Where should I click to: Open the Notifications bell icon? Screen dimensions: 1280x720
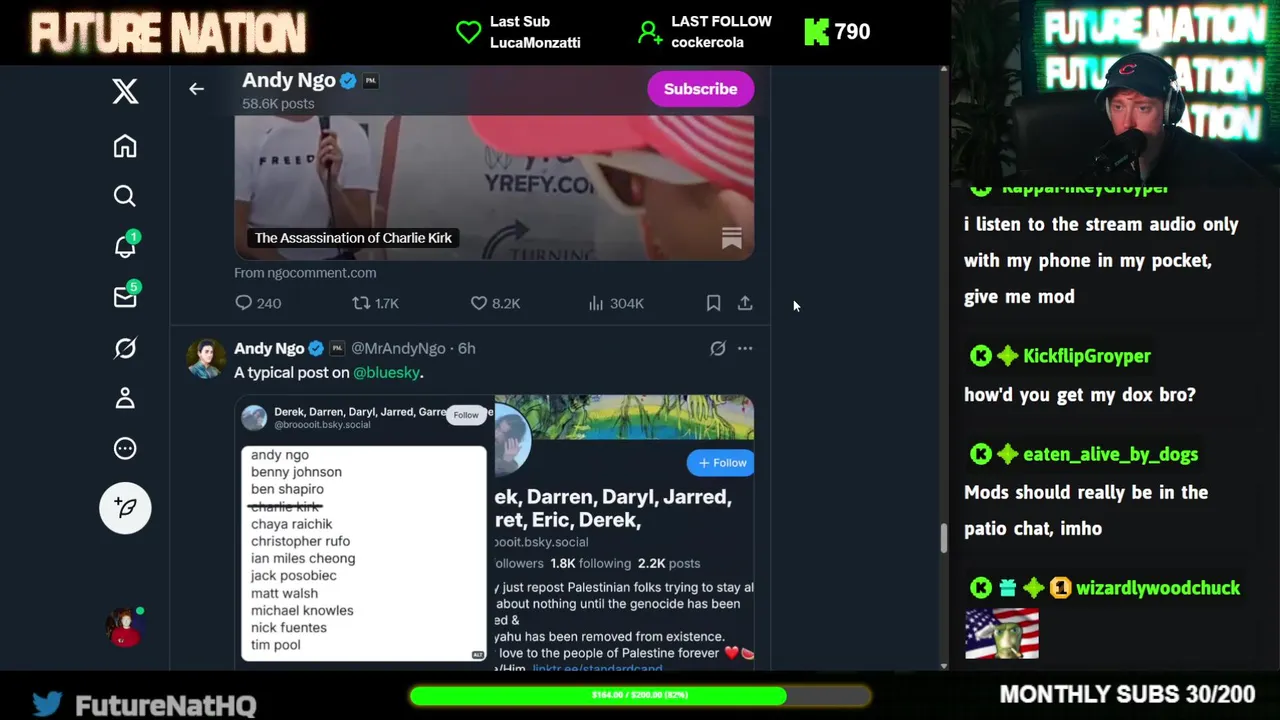click(125, 246)
